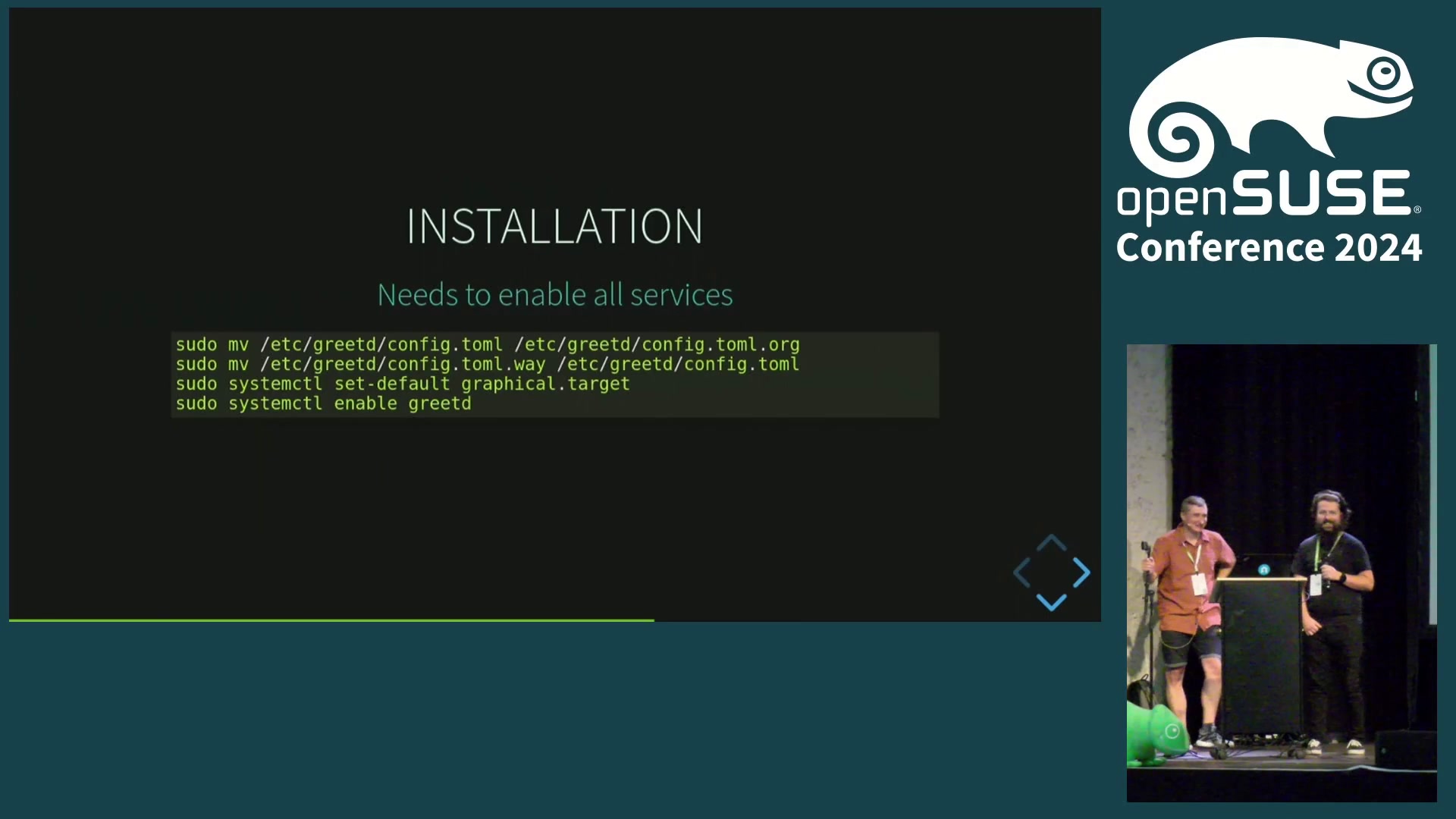This screenshot has height=819, width=1456.
Task: Select the greetd enable command line
Action: pyautogui.click(x=323, y=403)
